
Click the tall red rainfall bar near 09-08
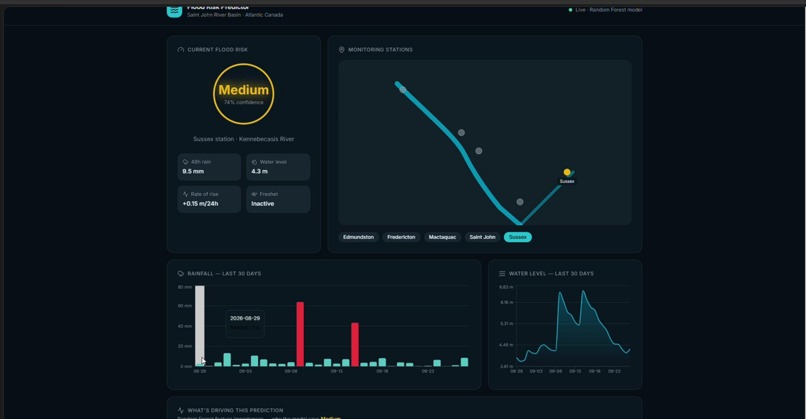(x=300, y=334)
